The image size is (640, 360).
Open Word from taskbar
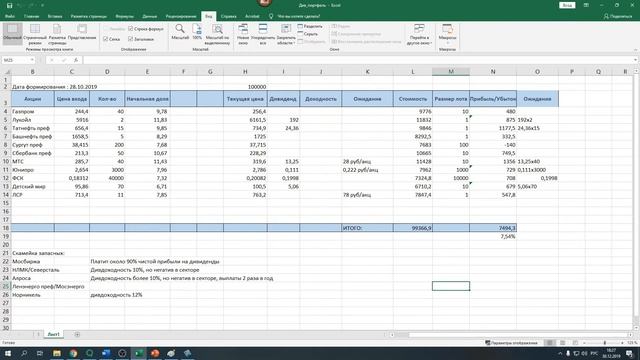point(106,353)
